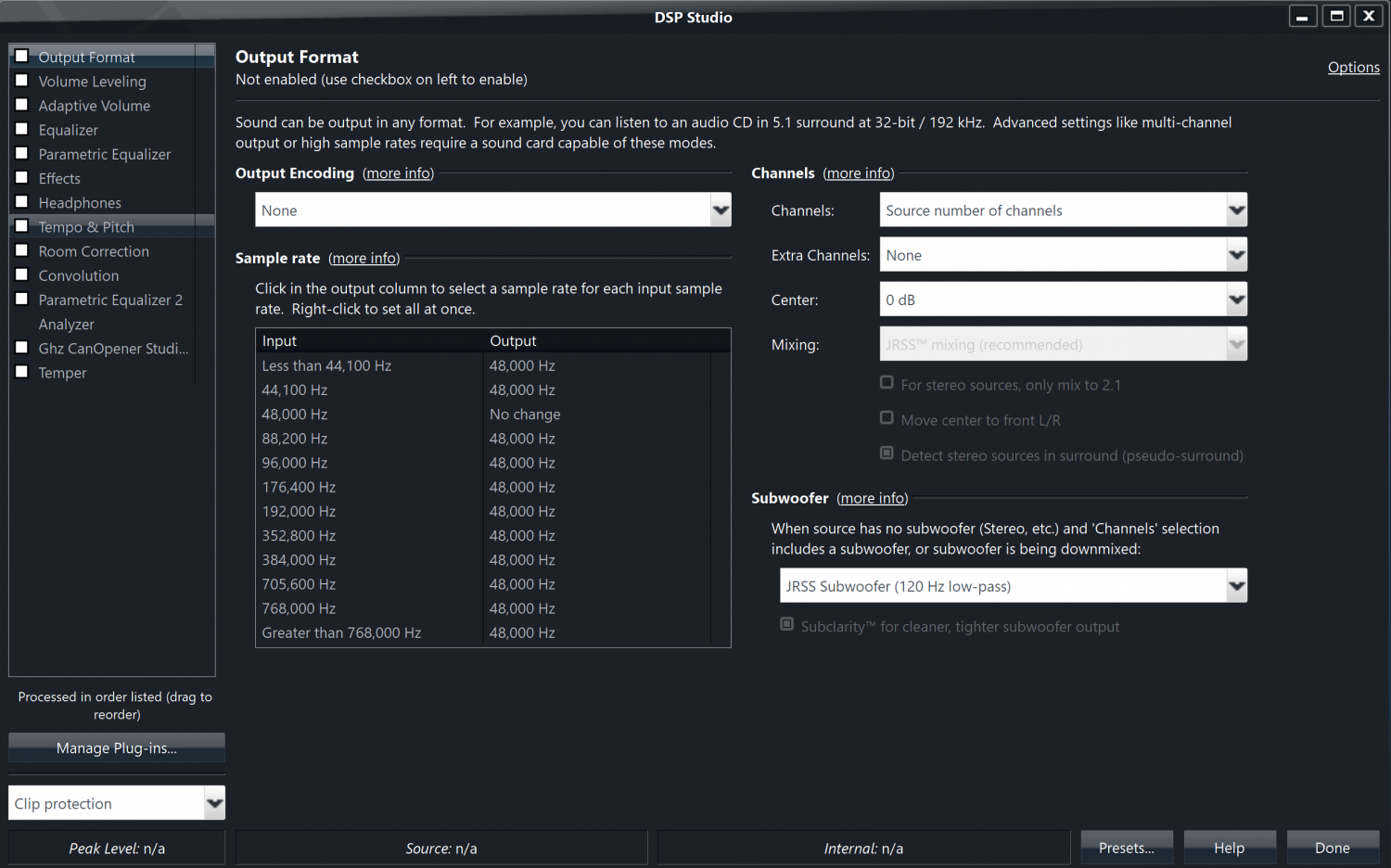Click the Internal status field

(x=863, y=849)
